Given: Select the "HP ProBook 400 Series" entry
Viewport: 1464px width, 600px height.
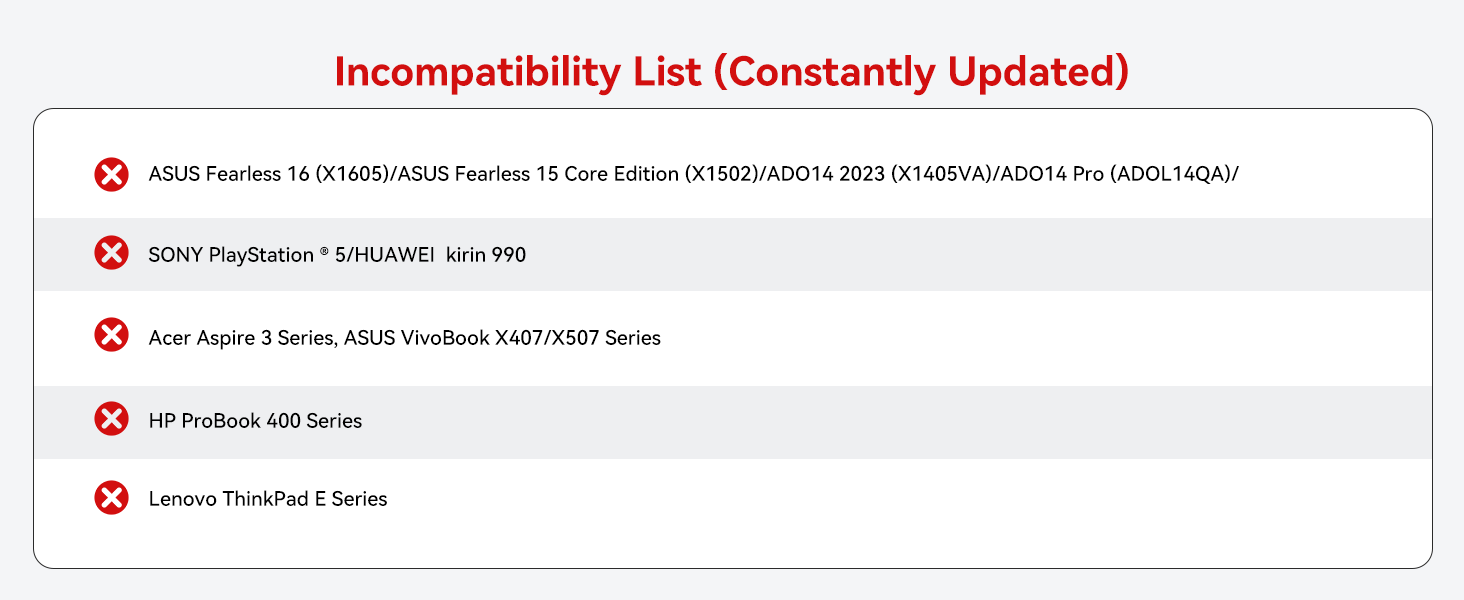Looking at the screenshot, I should (x=255, y=421).
